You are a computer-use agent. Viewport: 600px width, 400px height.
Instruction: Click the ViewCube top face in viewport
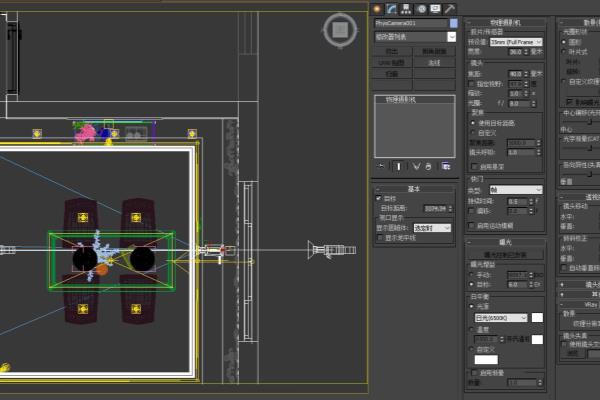(x=340, y=30)
